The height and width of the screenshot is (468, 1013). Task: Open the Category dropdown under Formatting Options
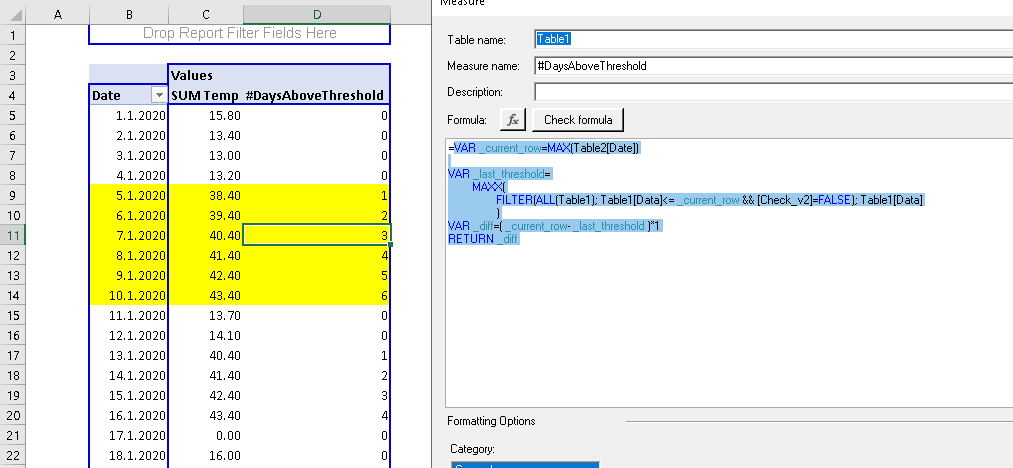[525, 465]
